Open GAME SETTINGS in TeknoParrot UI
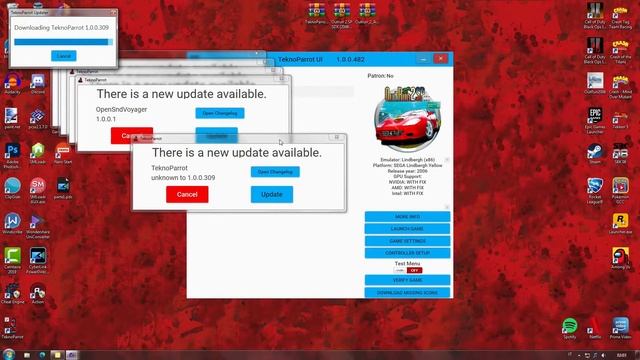Image resolution: width=640 pixels, height=360 pixels. click(x=407, y=241)
